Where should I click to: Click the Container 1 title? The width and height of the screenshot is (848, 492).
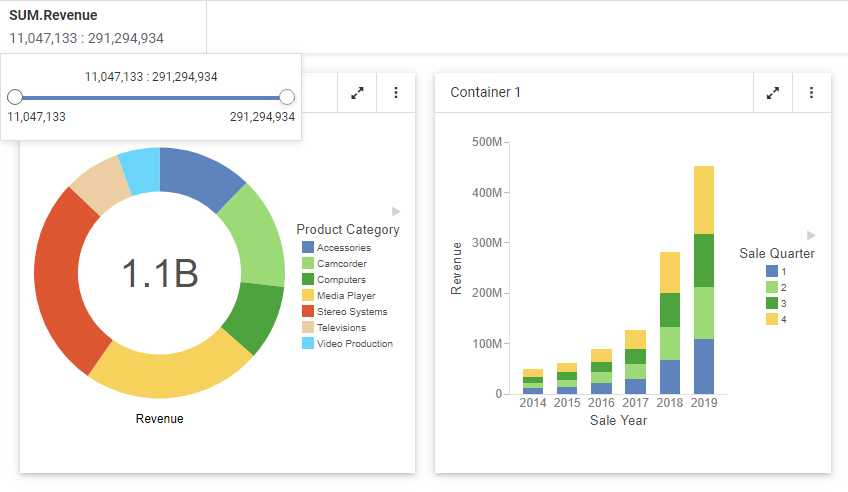(x=486, y=93)
